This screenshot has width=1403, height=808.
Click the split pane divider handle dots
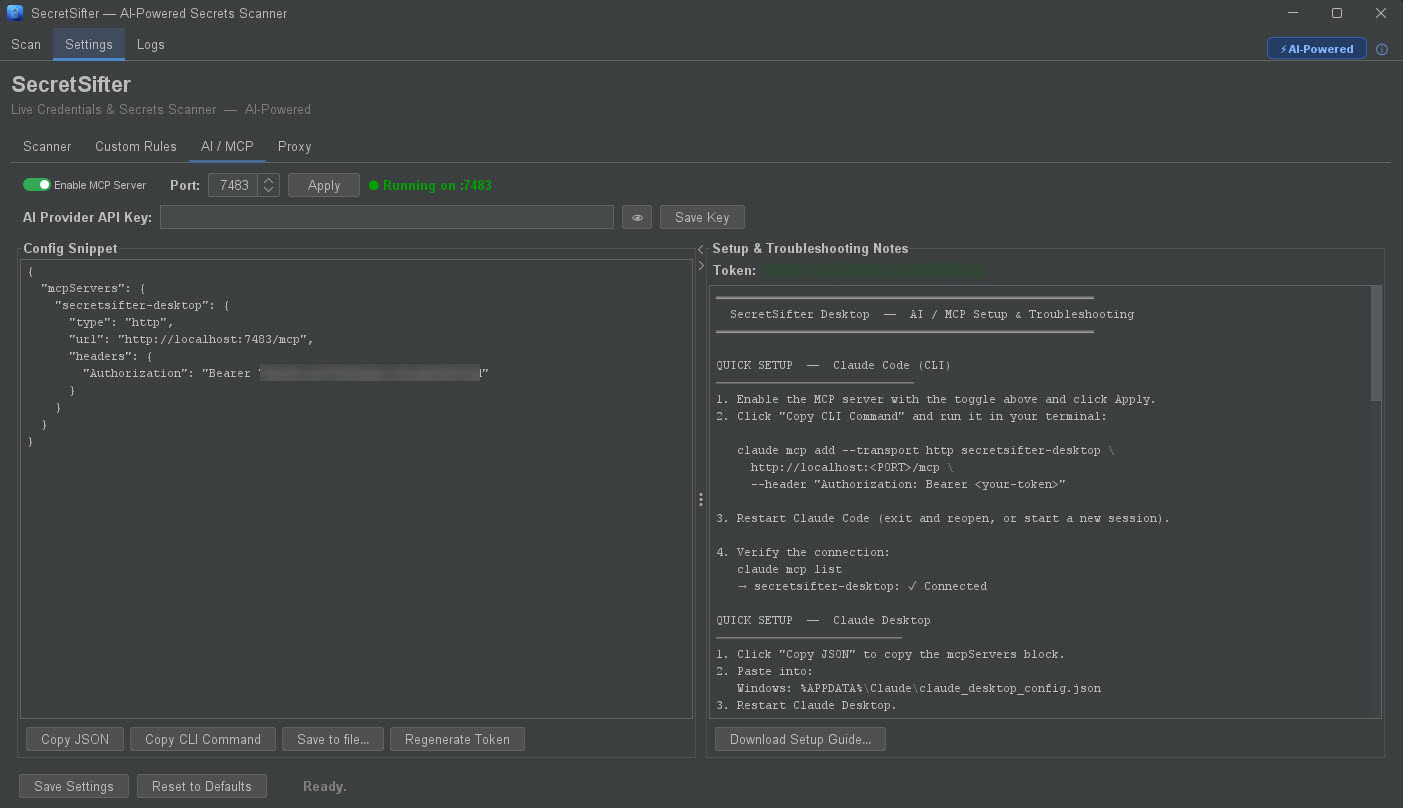[x=701, y=499]
